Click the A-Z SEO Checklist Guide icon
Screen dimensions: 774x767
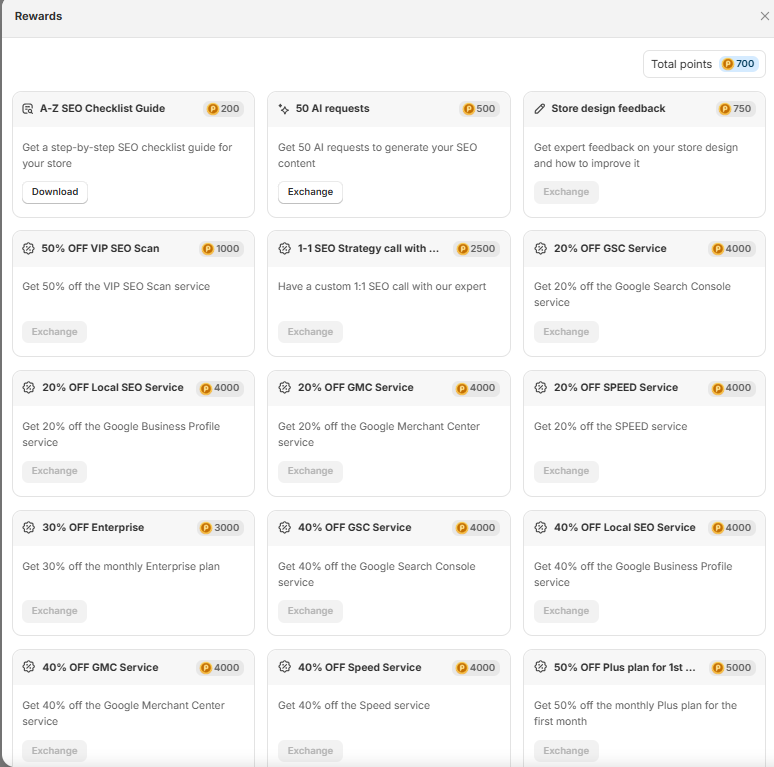pyautogui.click(x=28, y=108)
